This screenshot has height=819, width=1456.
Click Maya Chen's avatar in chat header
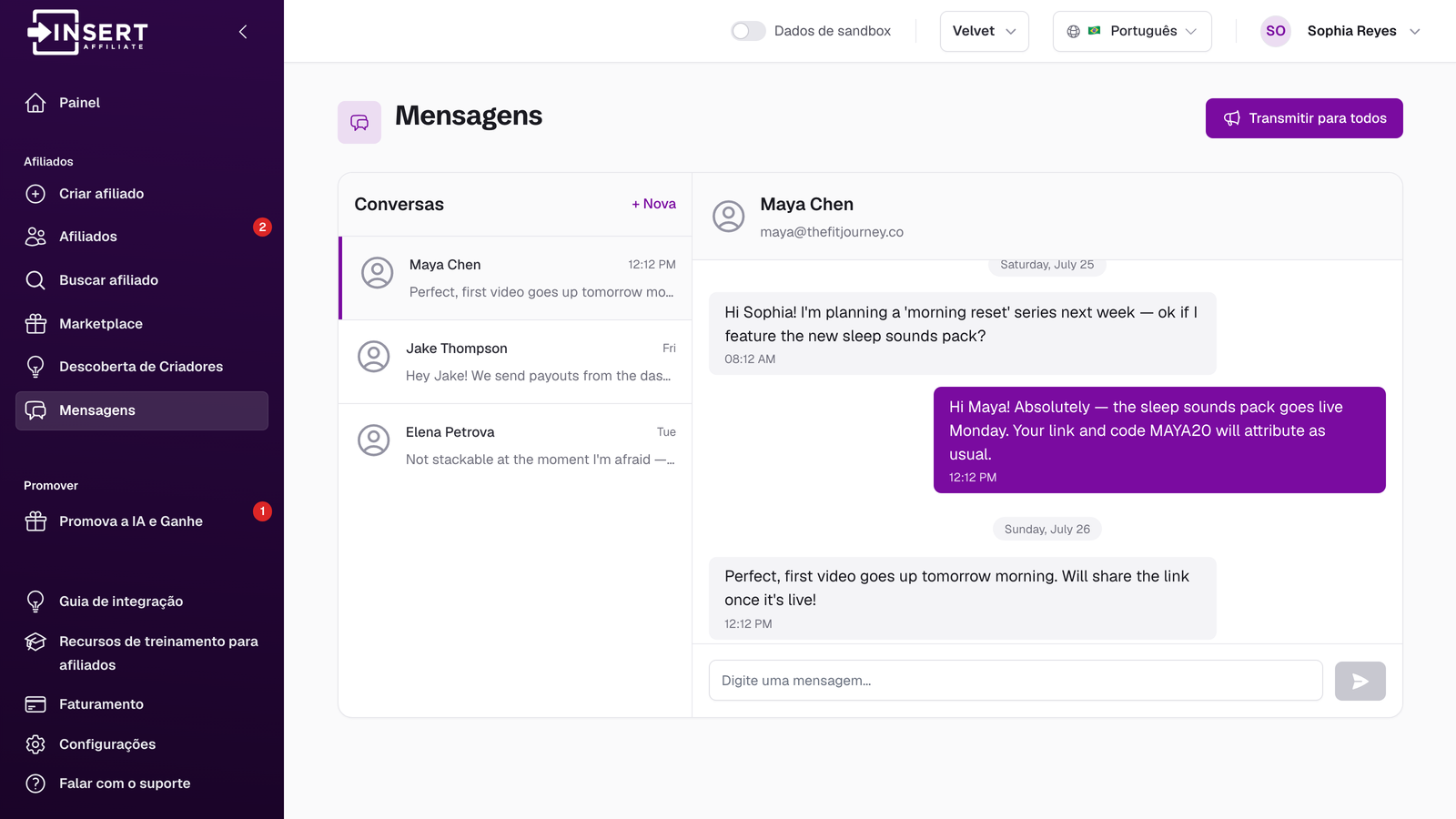728,217
